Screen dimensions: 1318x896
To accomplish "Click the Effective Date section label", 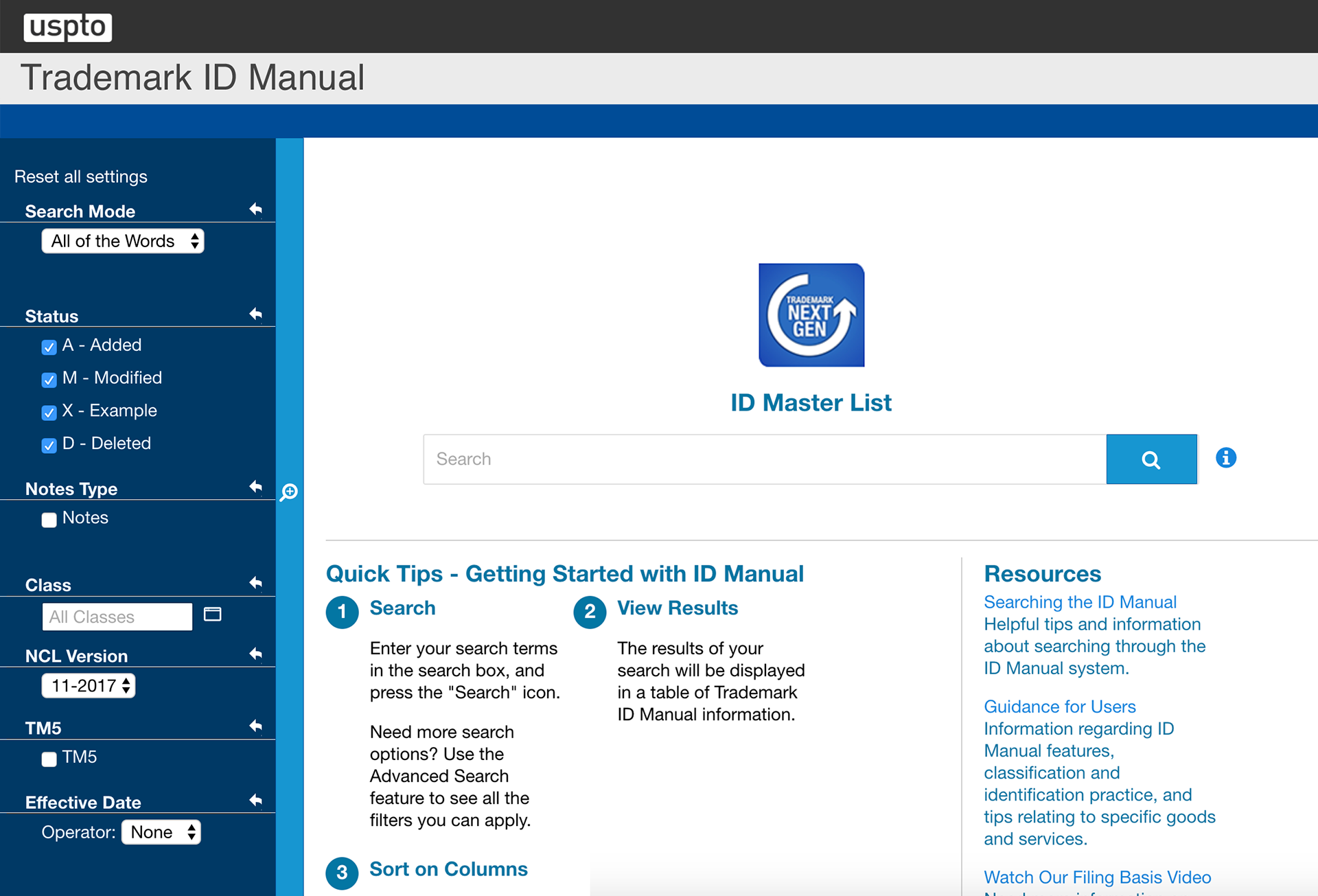I will [83, 803].
